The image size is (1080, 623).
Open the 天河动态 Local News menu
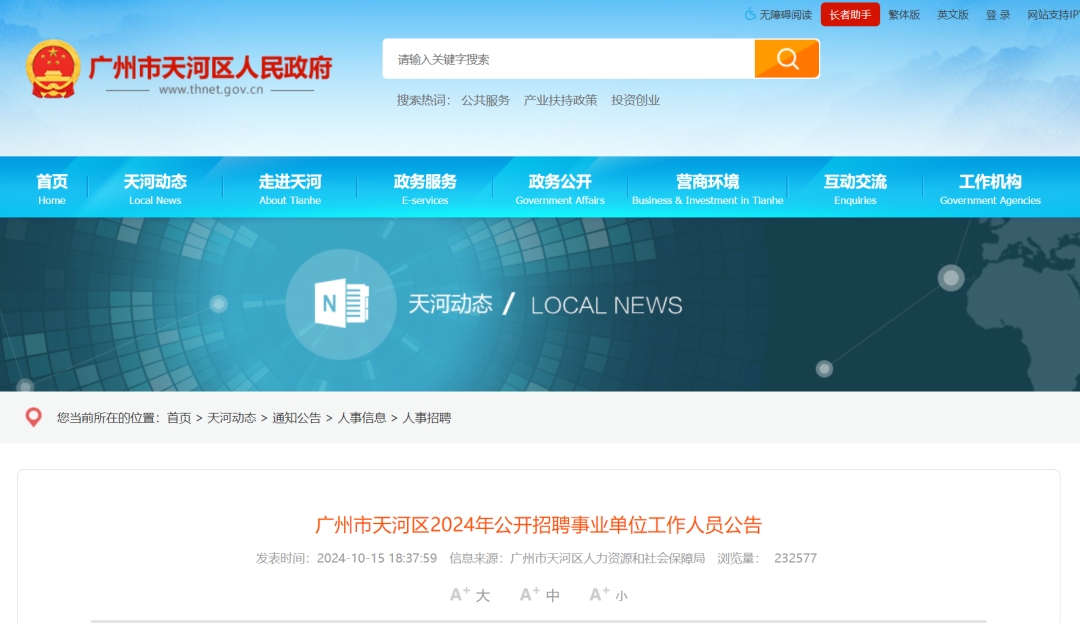point(155,188)
